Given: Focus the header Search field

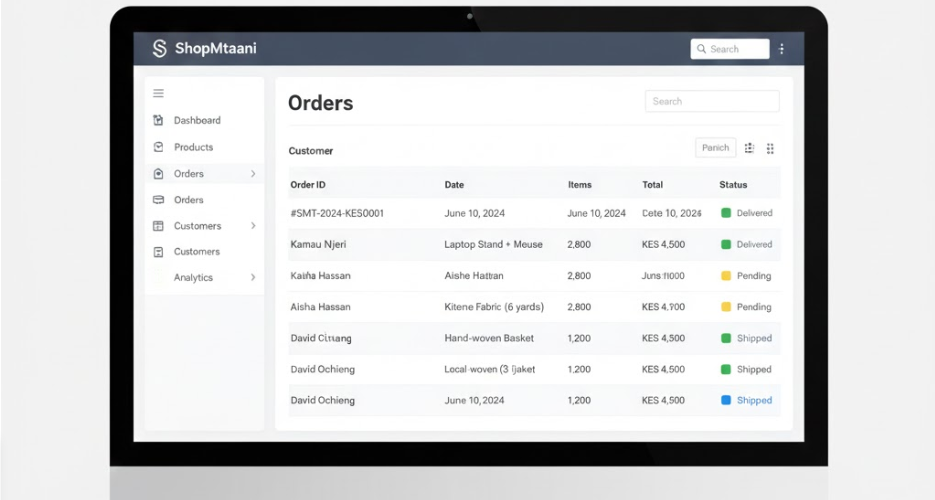Looking at the screenshot, I should click(x=730, y=49).
